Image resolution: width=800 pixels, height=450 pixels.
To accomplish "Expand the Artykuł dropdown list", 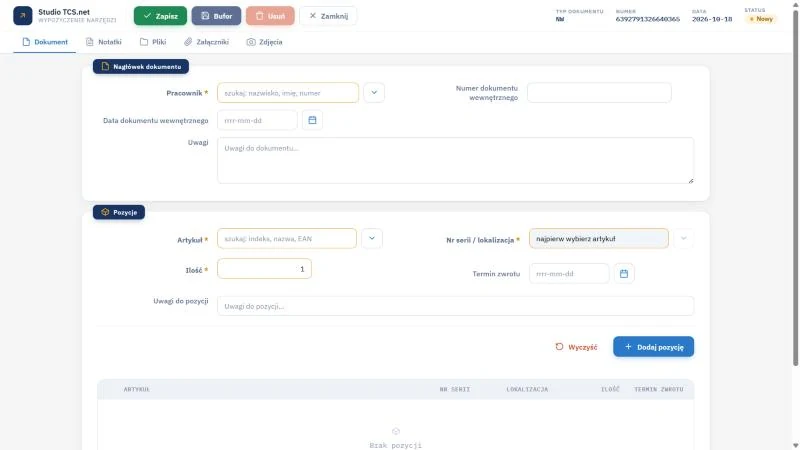I will pyautogui.click(x=371, y=238).
